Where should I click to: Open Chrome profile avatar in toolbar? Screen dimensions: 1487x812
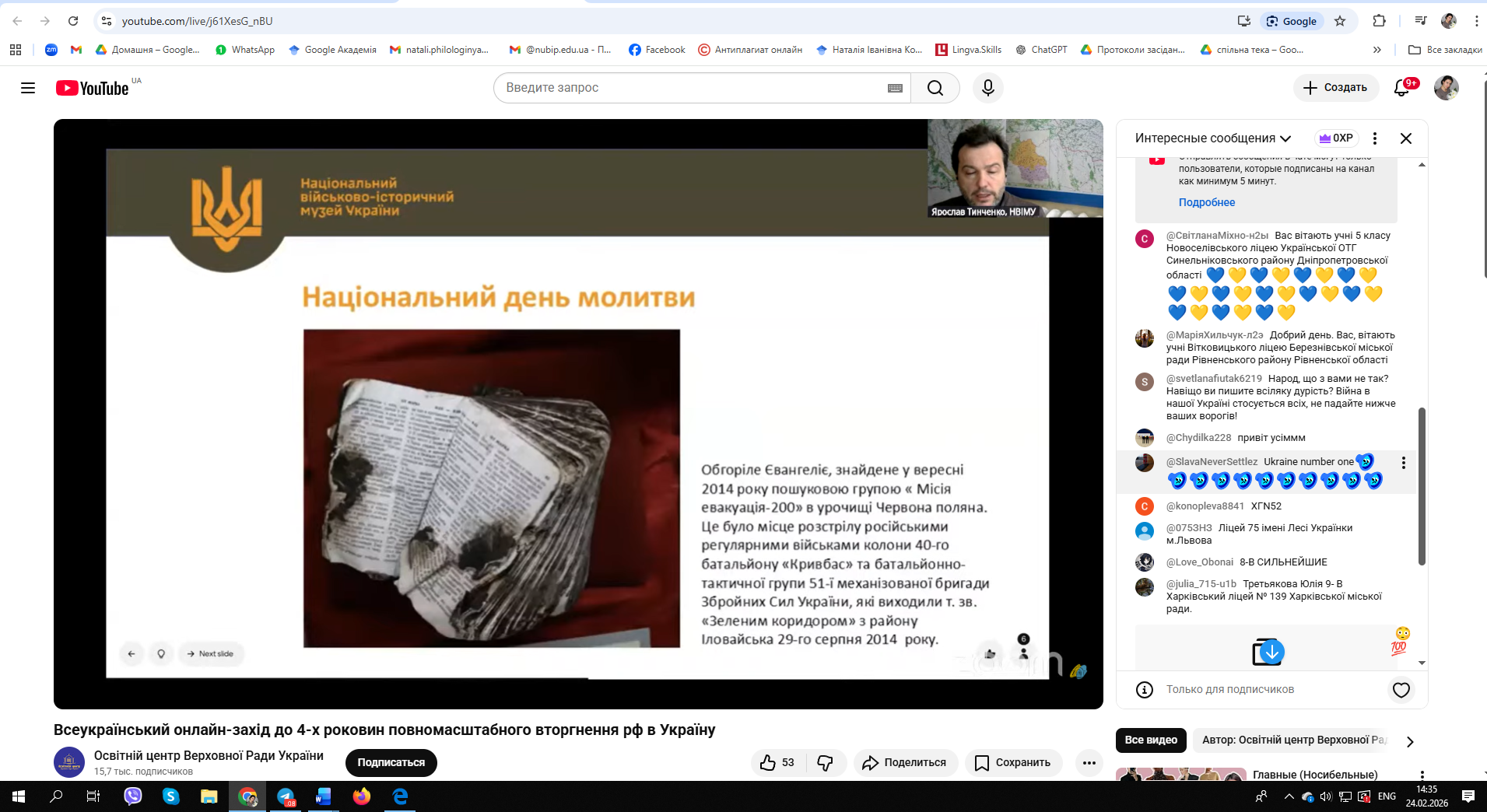[1449, 21]
